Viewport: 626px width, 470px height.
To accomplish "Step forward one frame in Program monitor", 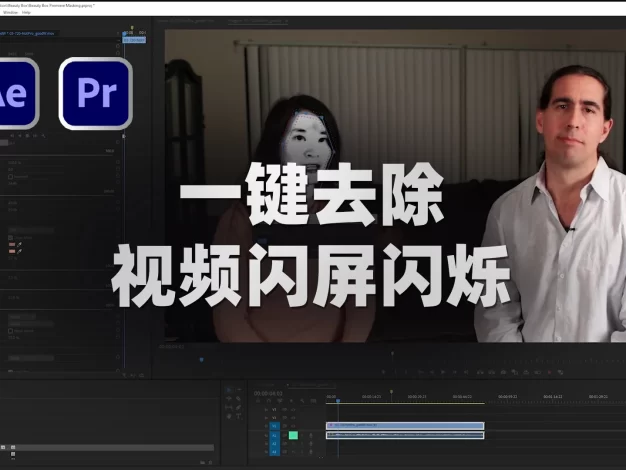I will tap(454, 372).
